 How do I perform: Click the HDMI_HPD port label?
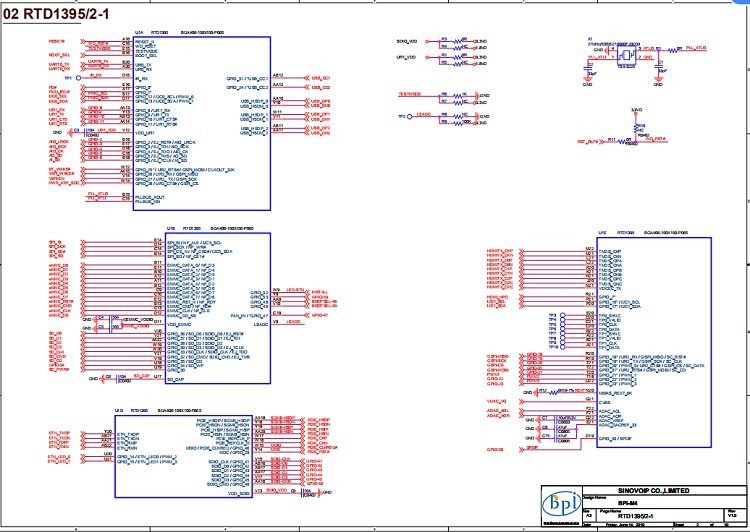pos(497,297)
